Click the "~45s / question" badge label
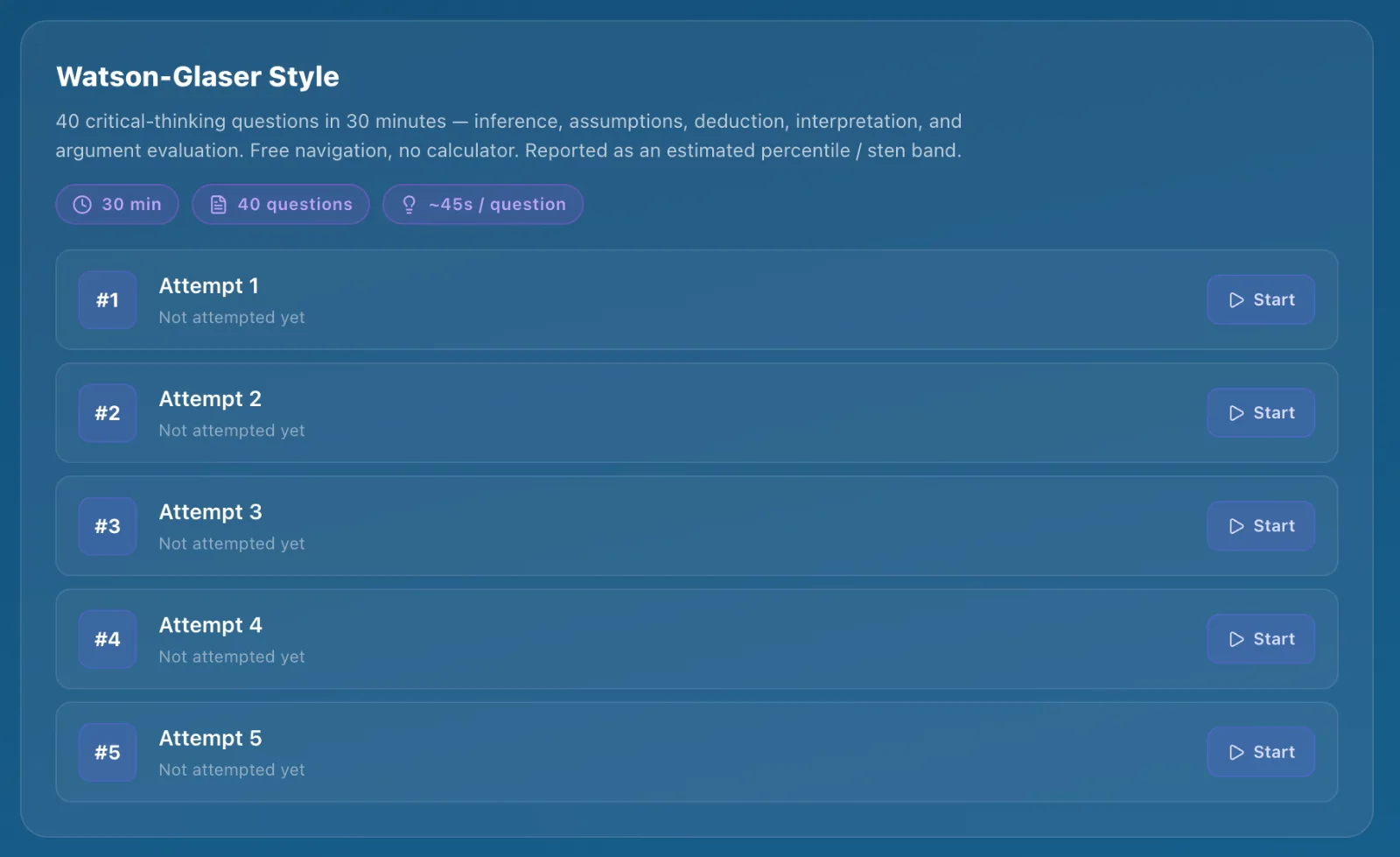This screenshot has width=1400, height=857. [x=497, y=204]
